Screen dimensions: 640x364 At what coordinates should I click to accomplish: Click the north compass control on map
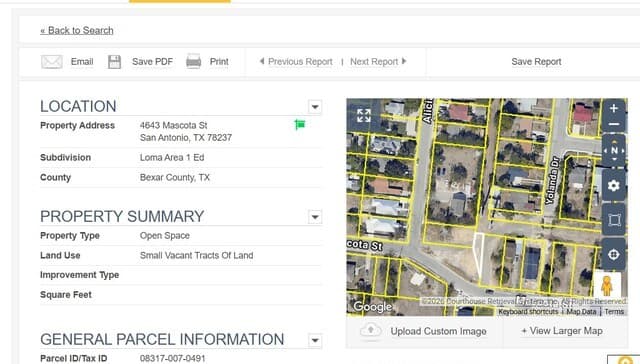tap(614, 151)
